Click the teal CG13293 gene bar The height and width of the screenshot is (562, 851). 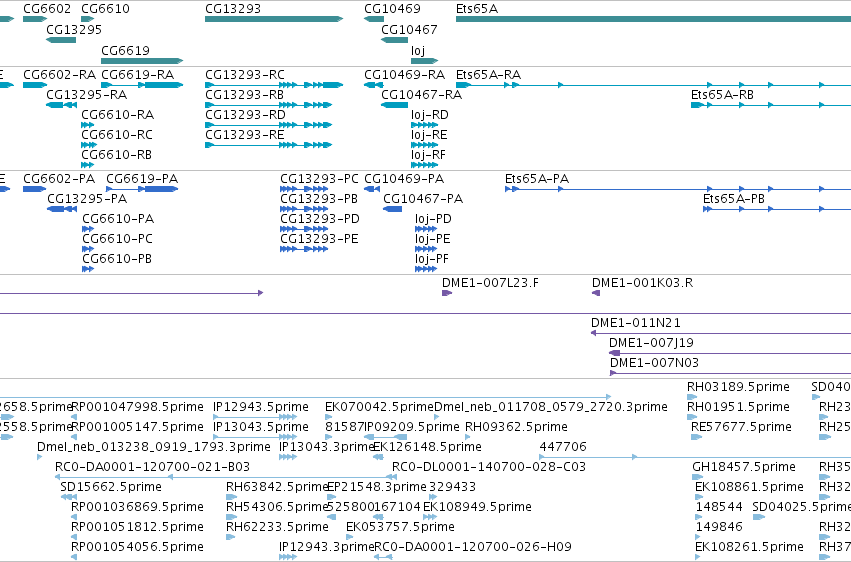[x=274, y=19]
